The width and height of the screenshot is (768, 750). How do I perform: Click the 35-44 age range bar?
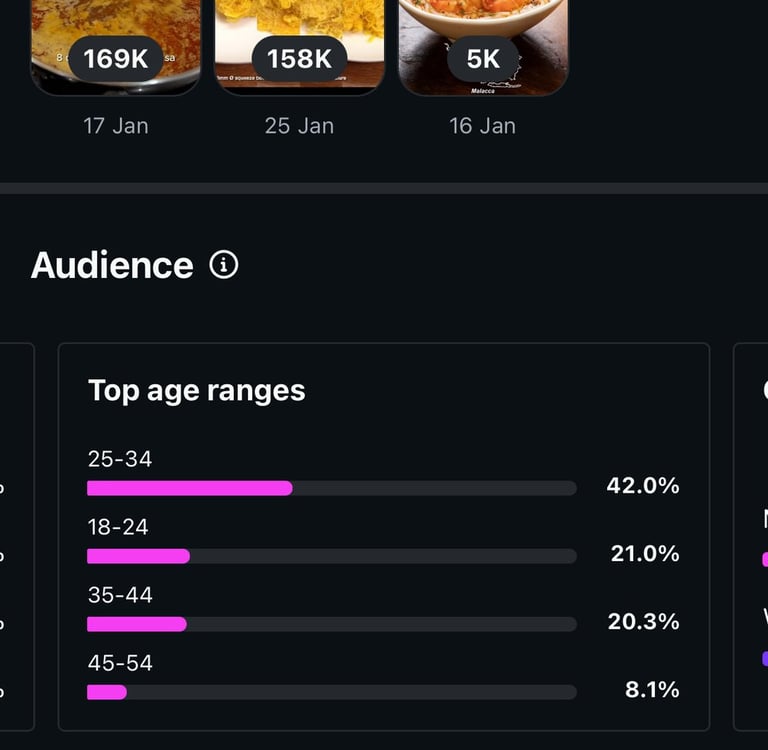(332, 624)
